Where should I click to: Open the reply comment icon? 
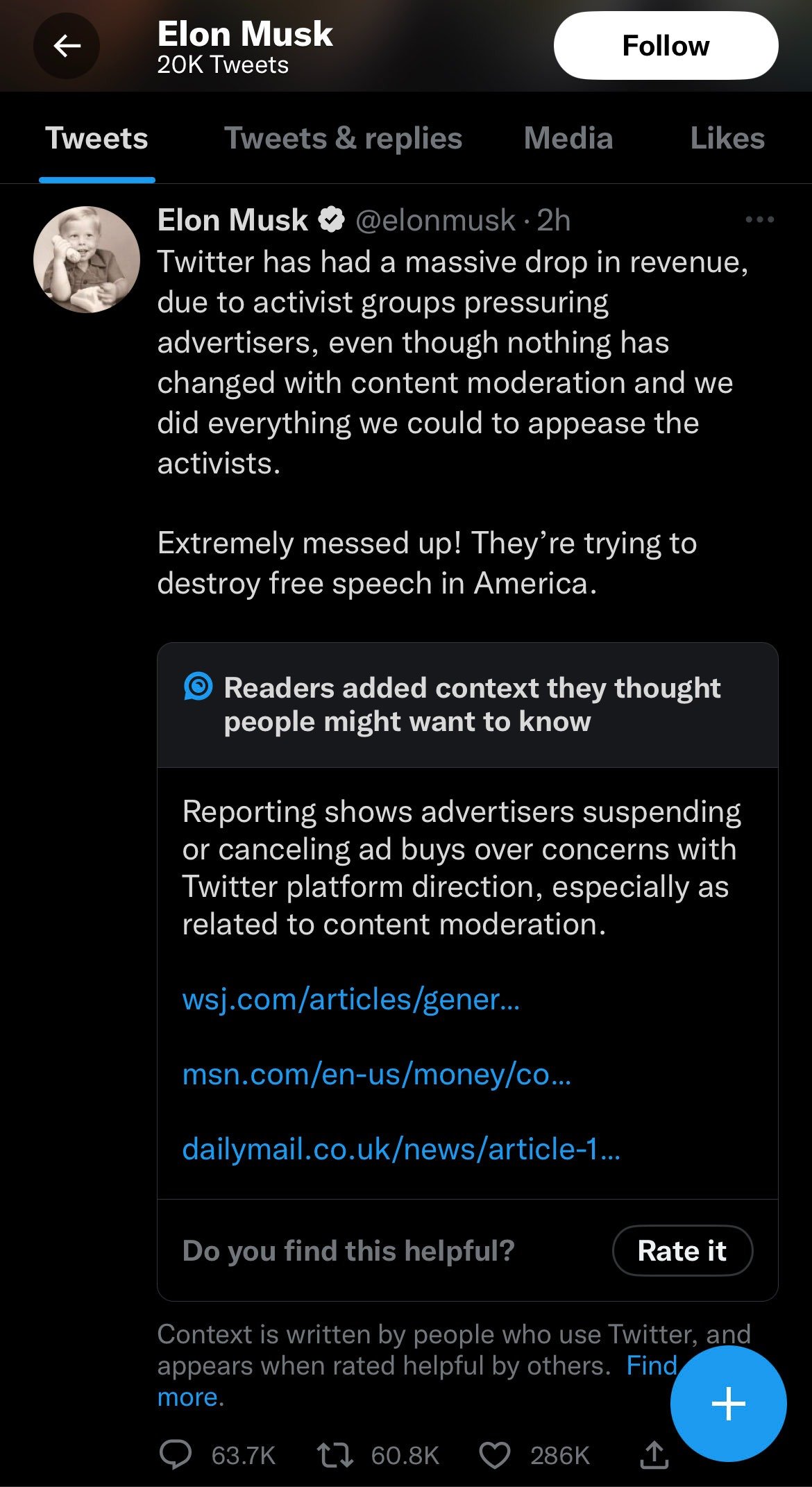175,1454
